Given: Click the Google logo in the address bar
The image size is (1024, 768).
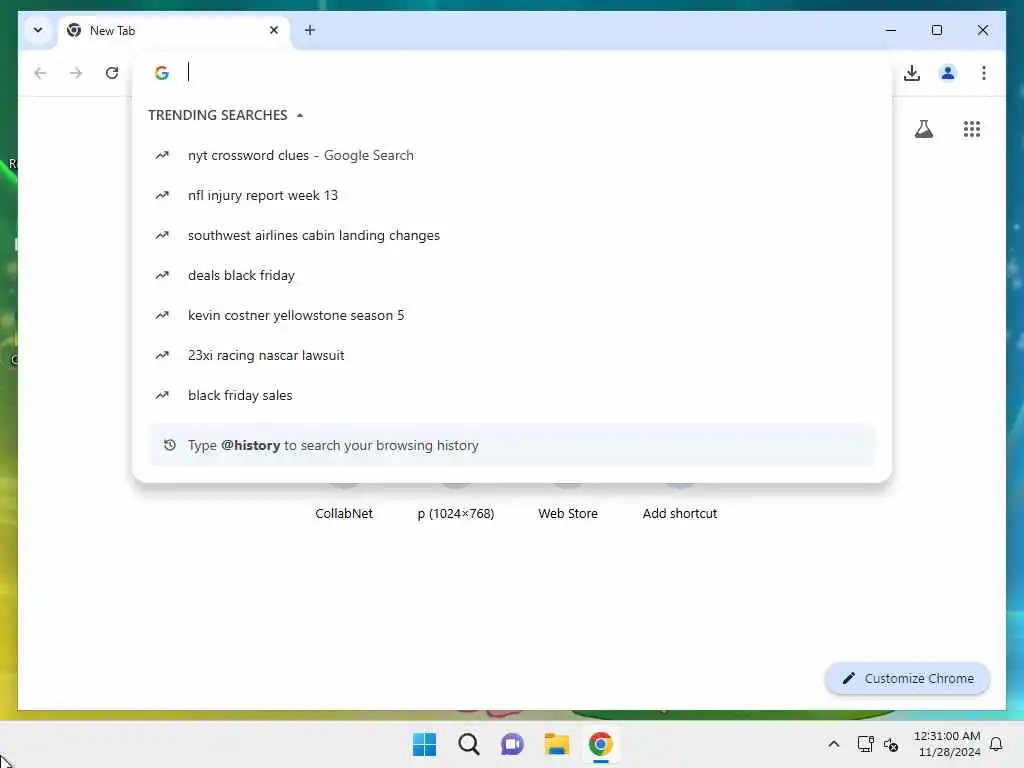Looking at the screenshot, I should pos(162,72).
